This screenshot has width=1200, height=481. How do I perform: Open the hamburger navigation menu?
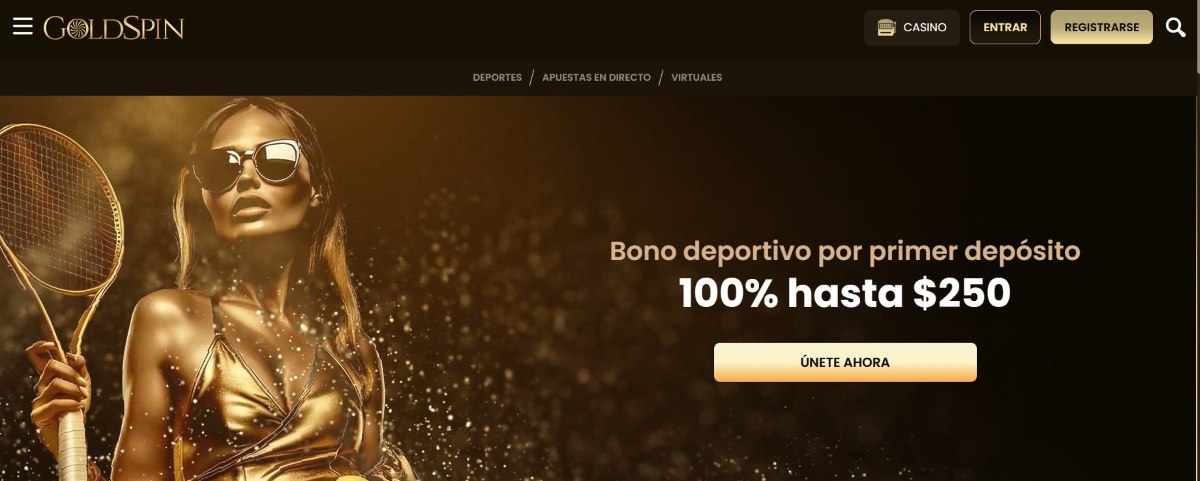(22, 27)
